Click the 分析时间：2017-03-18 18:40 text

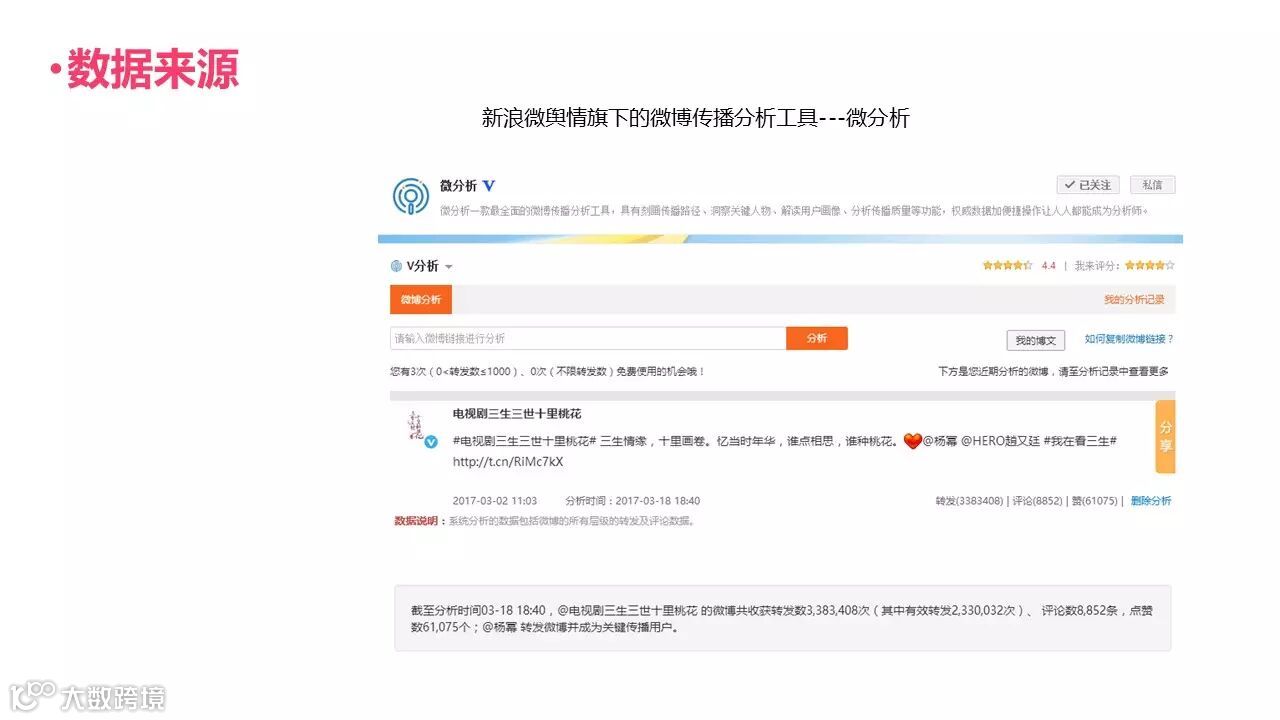[x=632, y=501]
